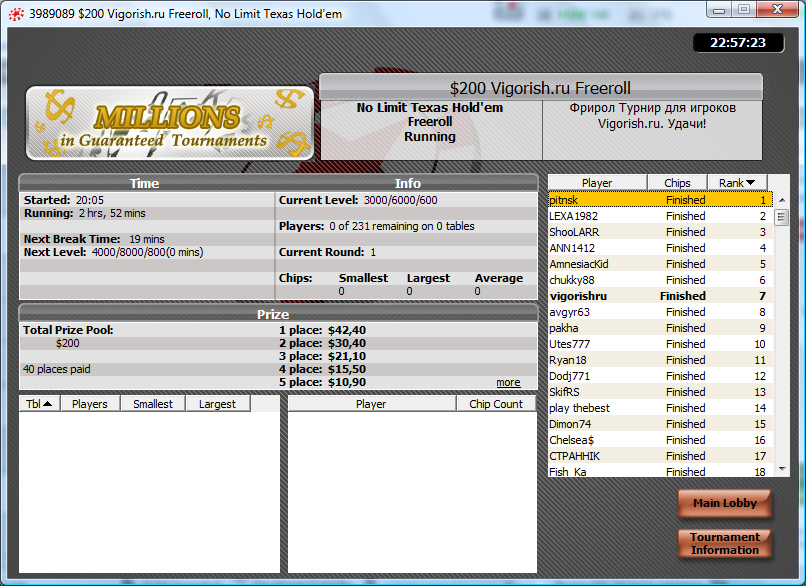Click Next Level 4000/8000/800 text

pos(114,252)
